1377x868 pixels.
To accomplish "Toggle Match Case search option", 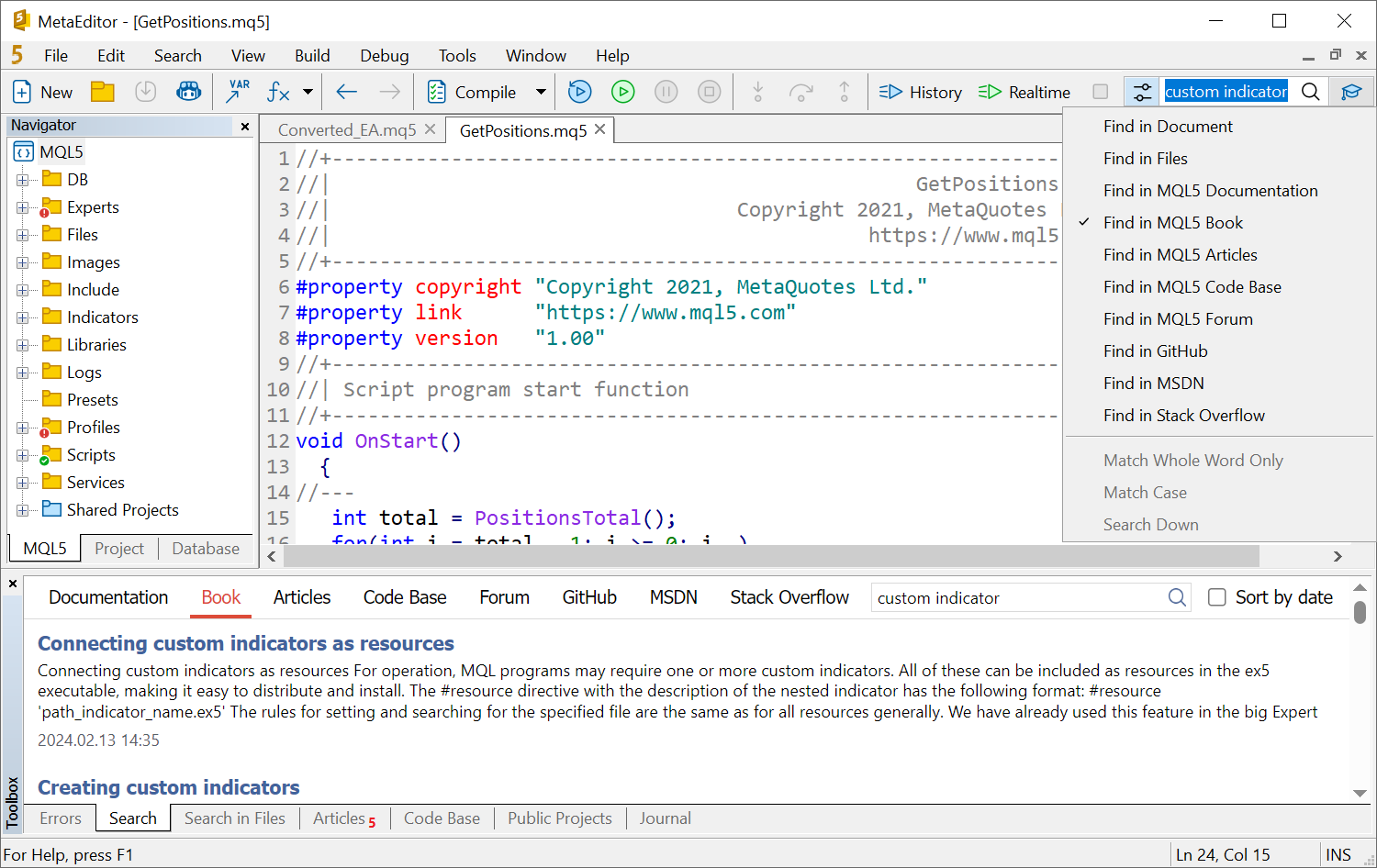I will pyautogui.click(x=1145, y=493).
